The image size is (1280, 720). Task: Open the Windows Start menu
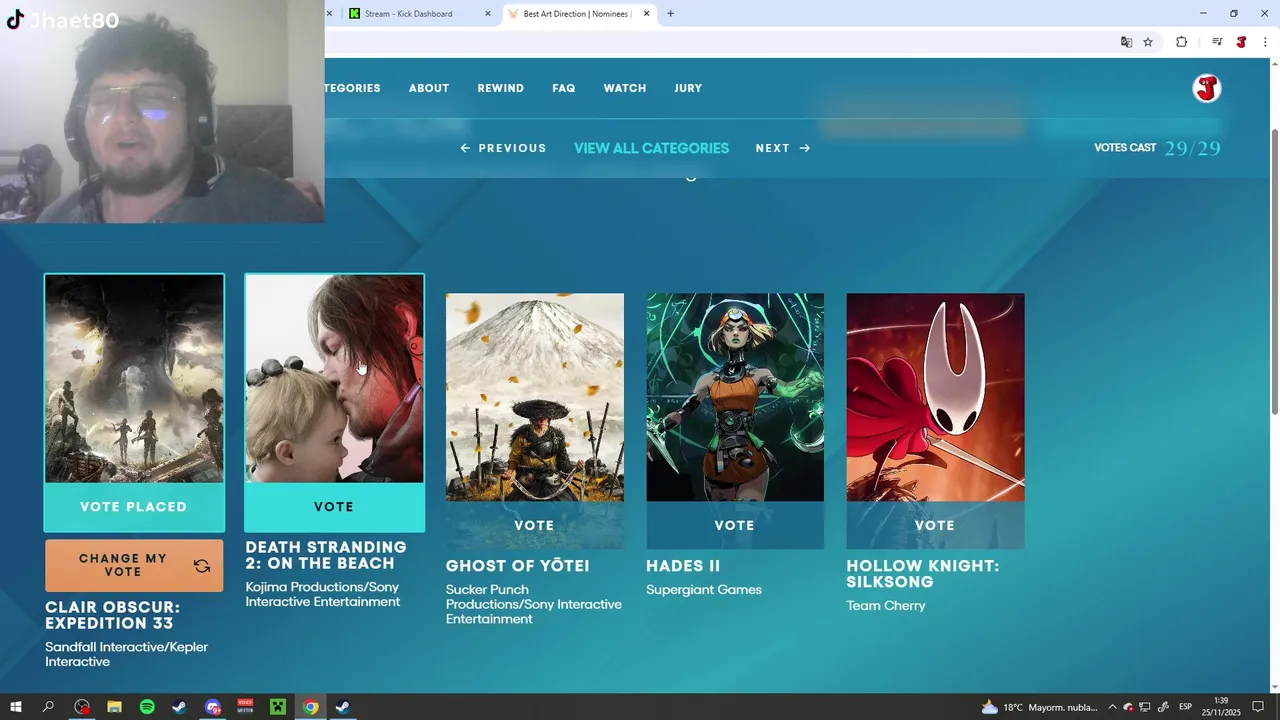click(x=16, y=707)
